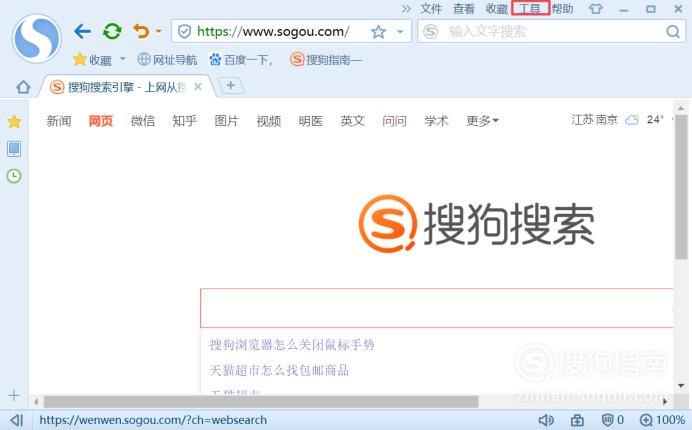Choose suggestion 天猫超市怎么找包邮商品
This screenshot has height=430, width=692.
coord(279,370)
